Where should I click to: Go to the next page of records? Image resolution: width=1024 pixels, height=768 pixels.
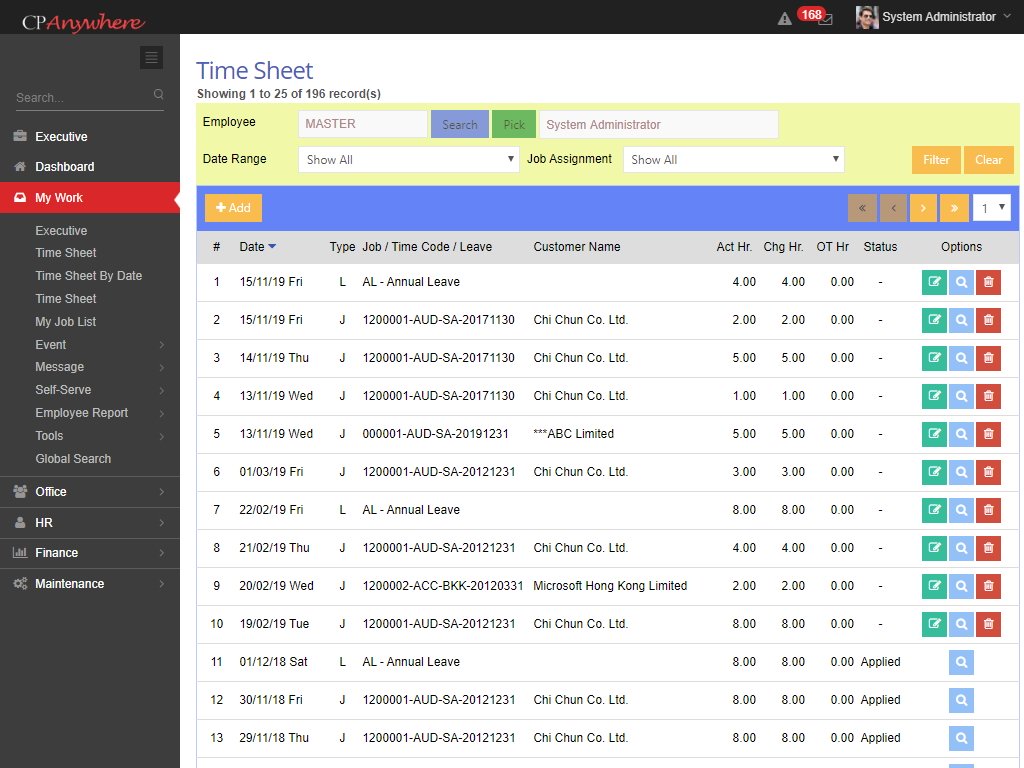point(923,208)
